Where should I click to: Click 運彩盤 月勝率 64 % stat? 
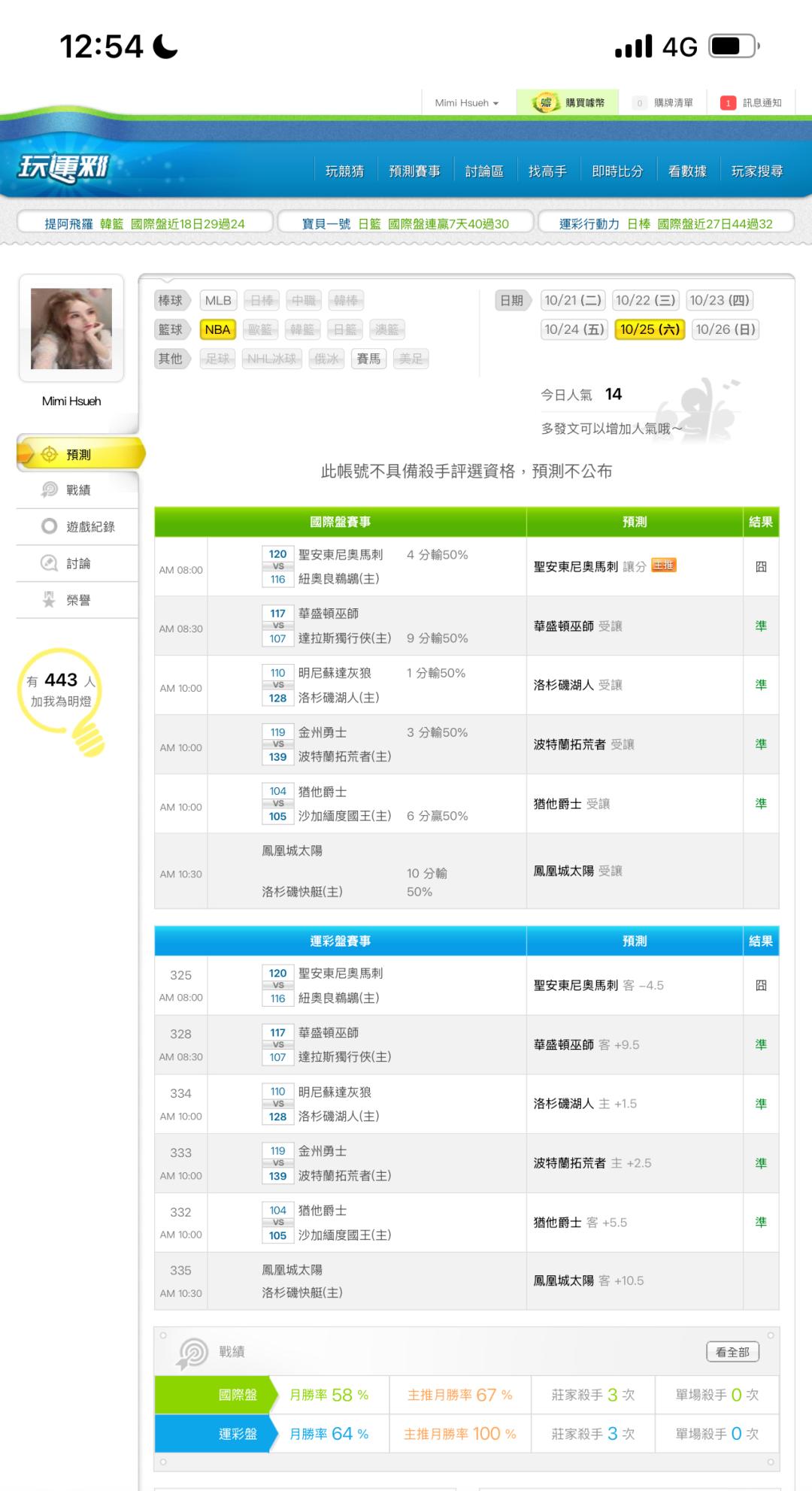coord(329,1434)
